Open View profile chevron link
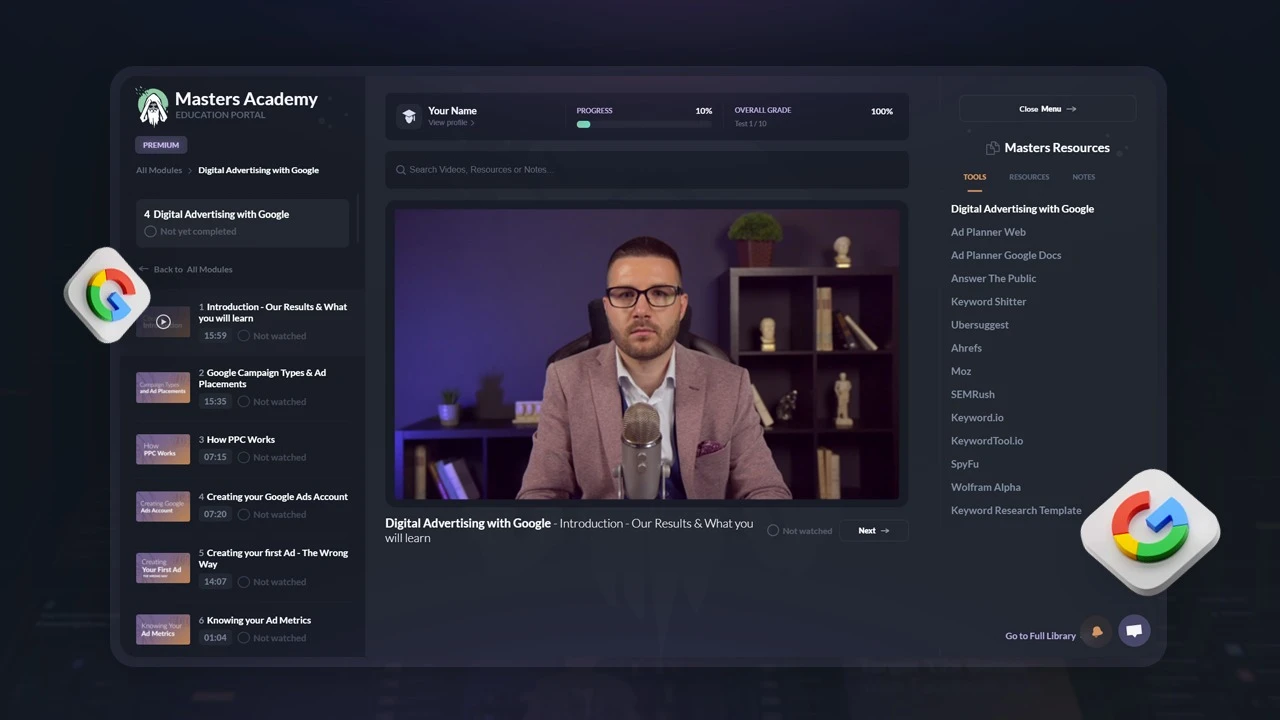1280x720 pixels. 451,123
